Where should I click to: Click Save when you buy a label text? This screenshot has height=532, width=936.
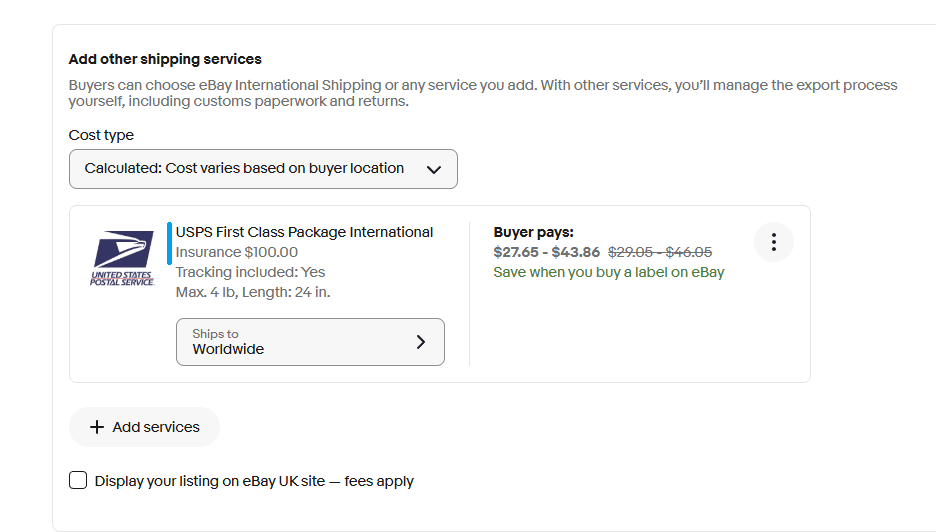click(x=609, y=272)
